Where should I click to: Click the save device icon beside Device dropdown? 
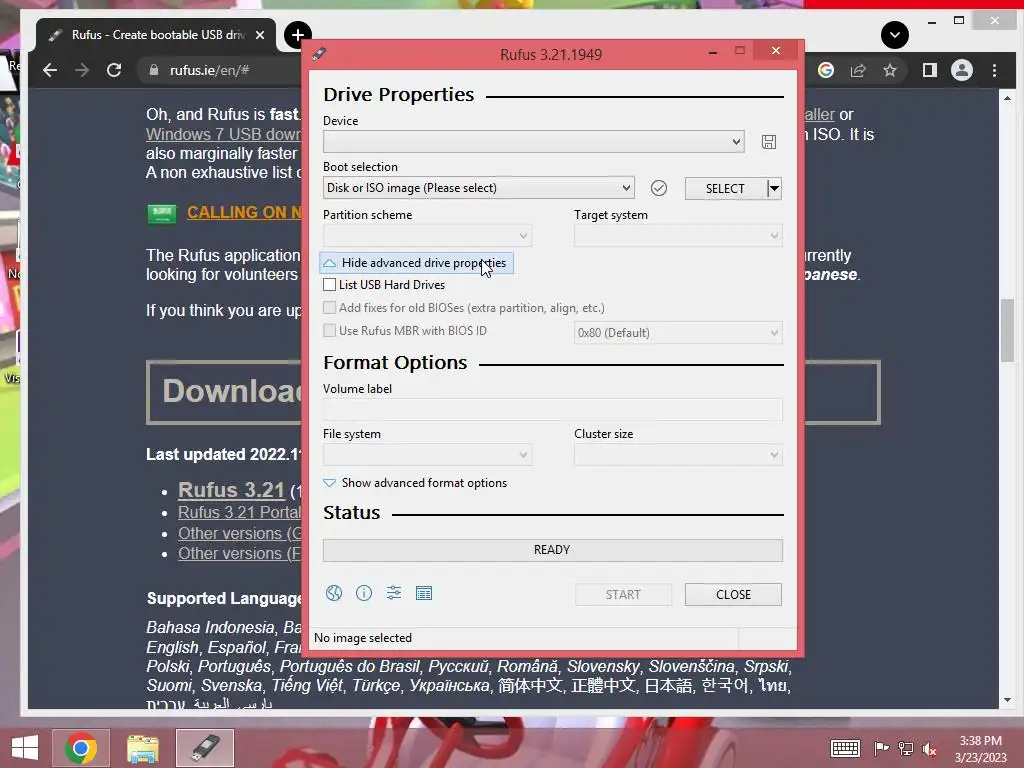pyautogui.click(x=769, y=142)
